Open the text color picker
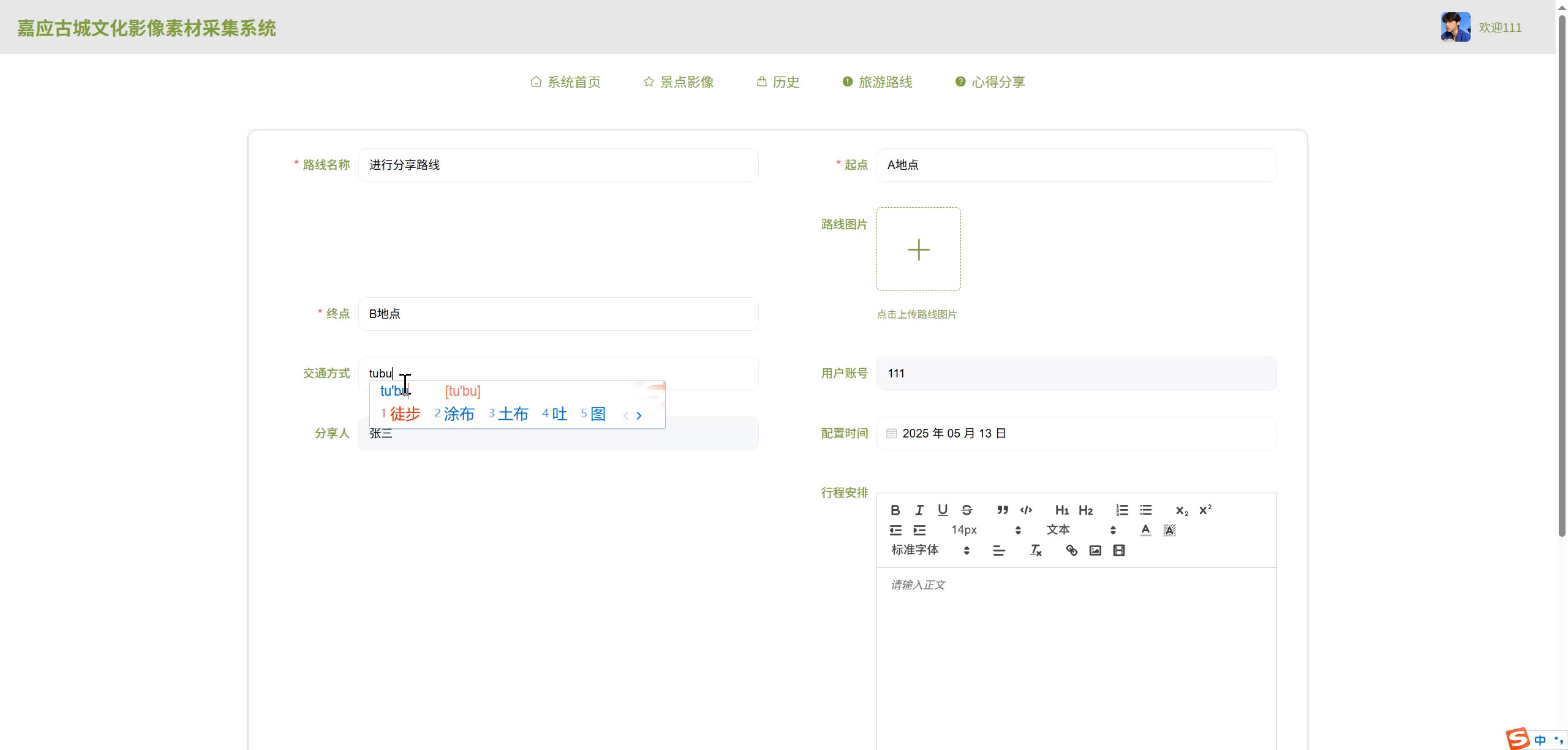 tap(1145, 530)
